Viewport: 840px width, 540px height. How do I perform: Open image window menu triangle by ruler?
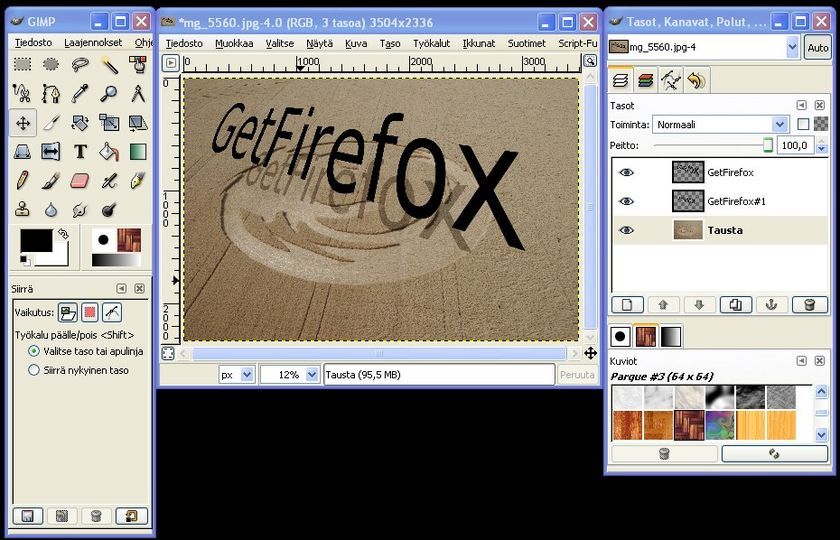point(170,63)
